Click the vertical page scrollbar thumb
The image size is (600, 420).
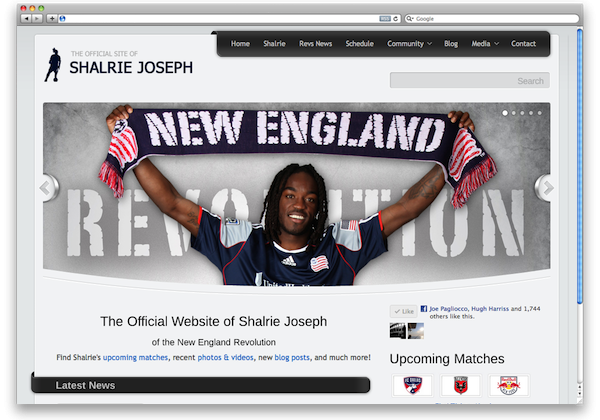pyautogui.click(x=580, y=166)
